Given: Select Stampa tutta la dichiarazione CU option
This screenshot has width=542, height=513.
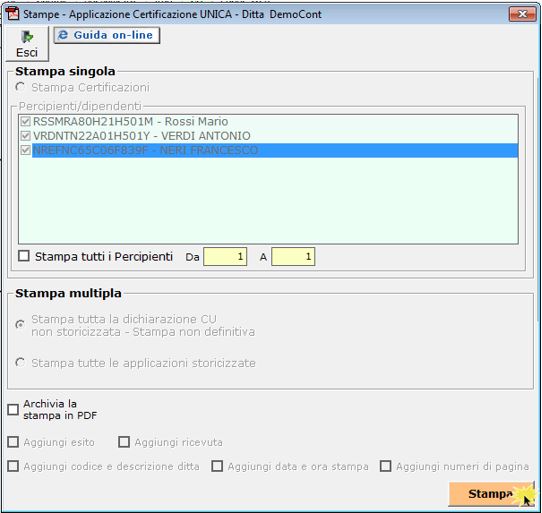Looking at the screenshot, I should 20,325.
